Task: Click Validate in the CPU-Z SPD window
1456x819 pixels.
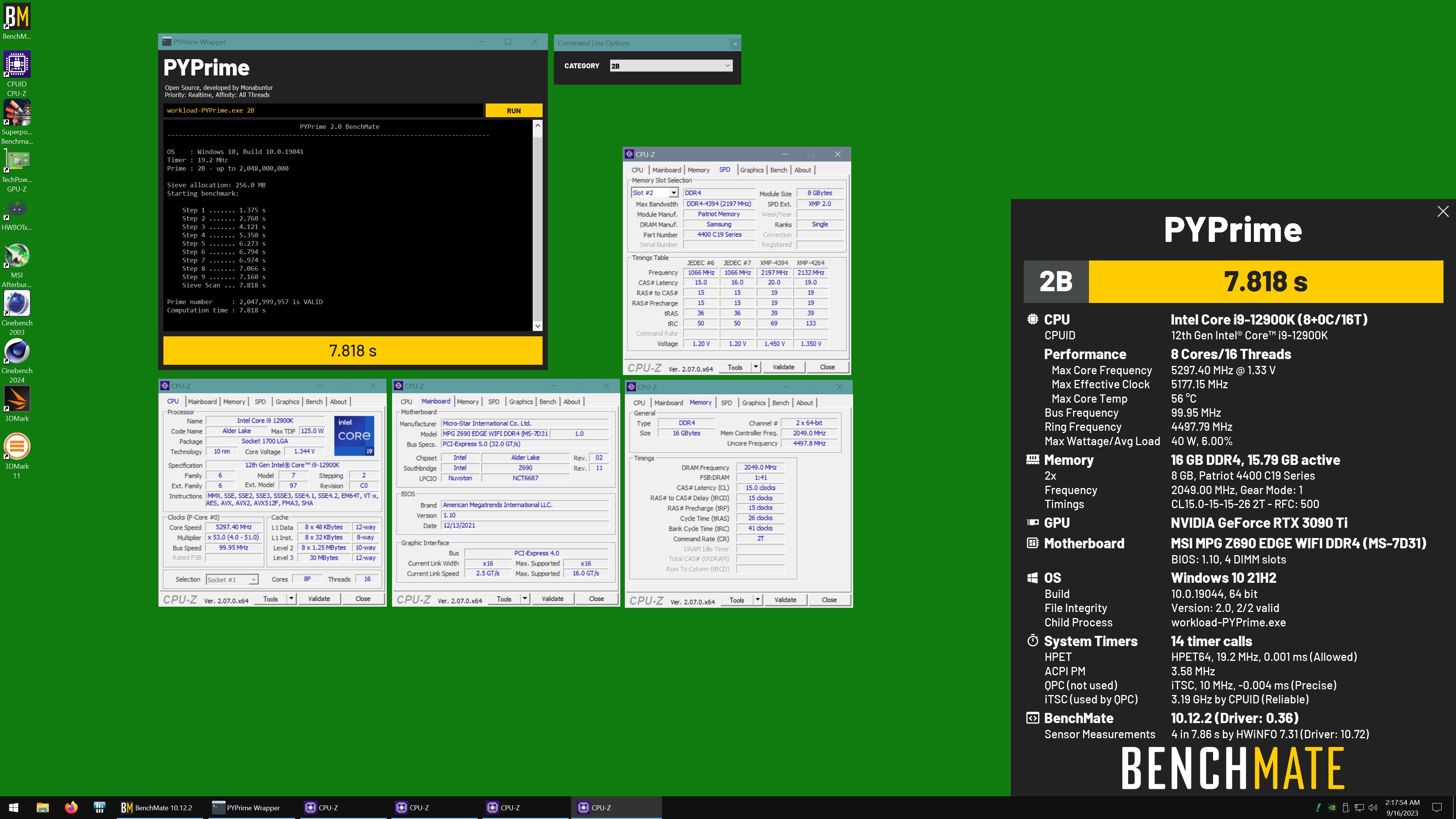Action: point(783,367)
